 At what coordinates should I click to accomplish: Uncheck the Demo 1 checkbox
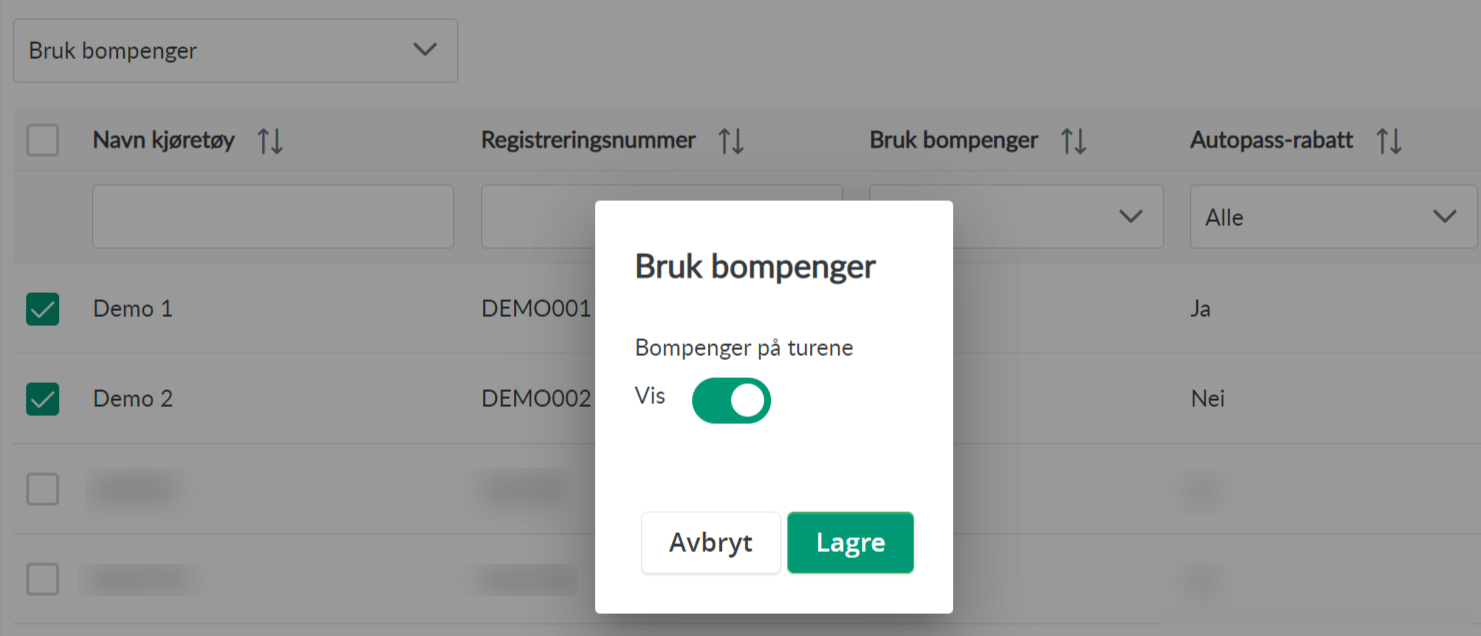click(x=42, y=309)
